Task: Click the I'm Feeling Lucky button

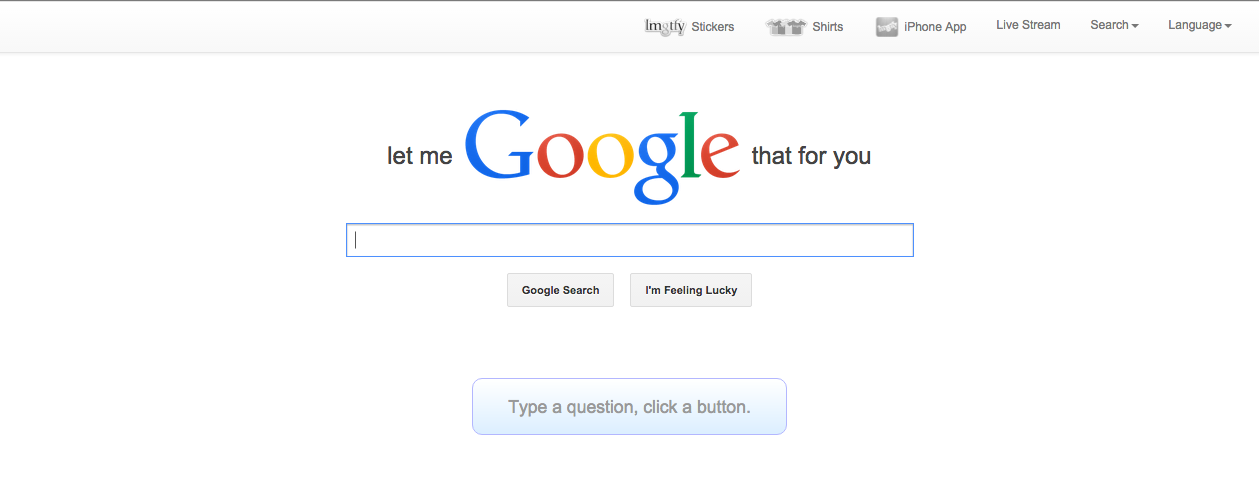Action: (691, 290)
